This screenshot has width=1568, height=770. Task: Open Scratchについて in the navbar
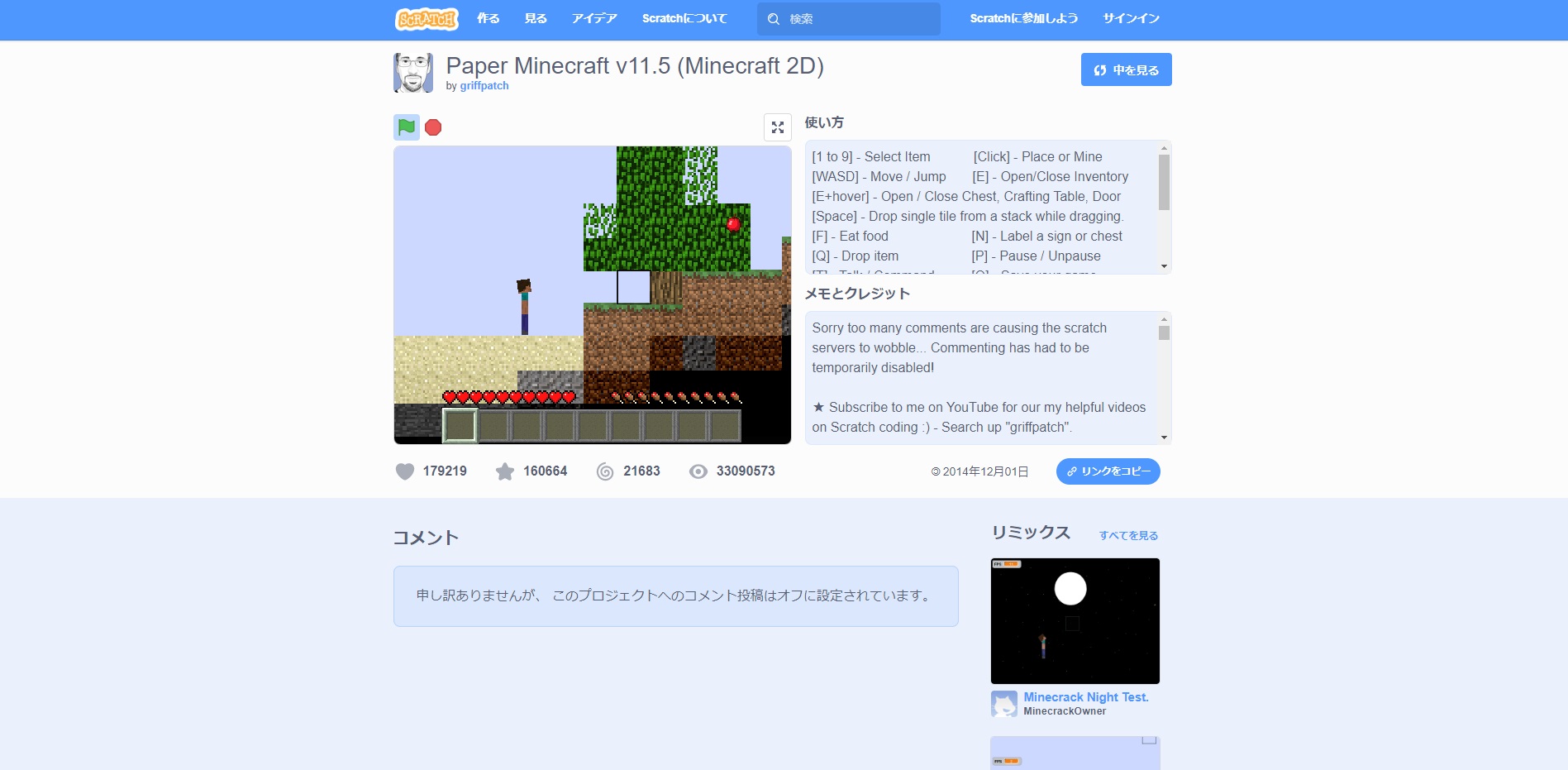point(684,18)
